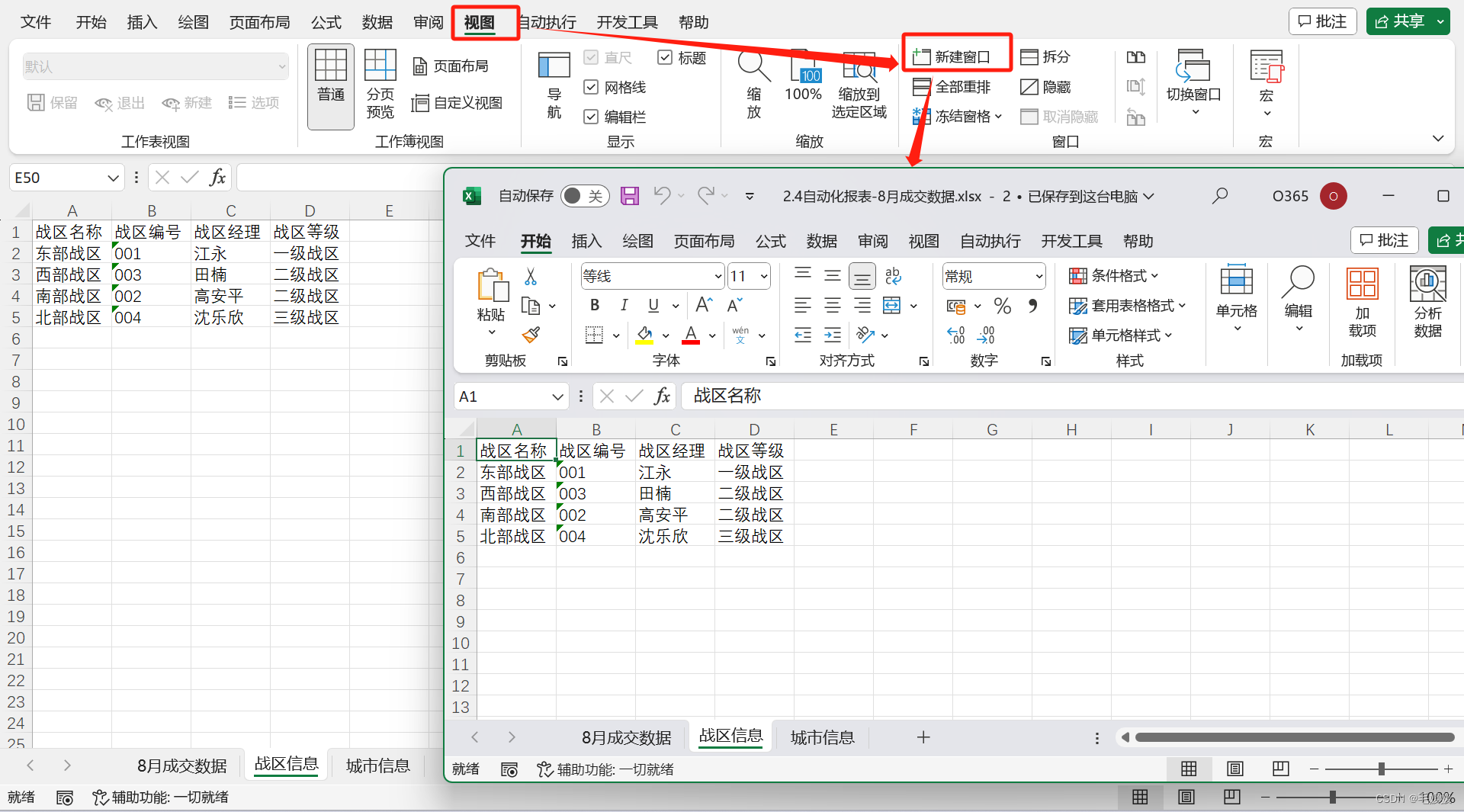1464x812 pixels.
Task: Click zoom slider handle in front window
Action: pos(1381,769)
